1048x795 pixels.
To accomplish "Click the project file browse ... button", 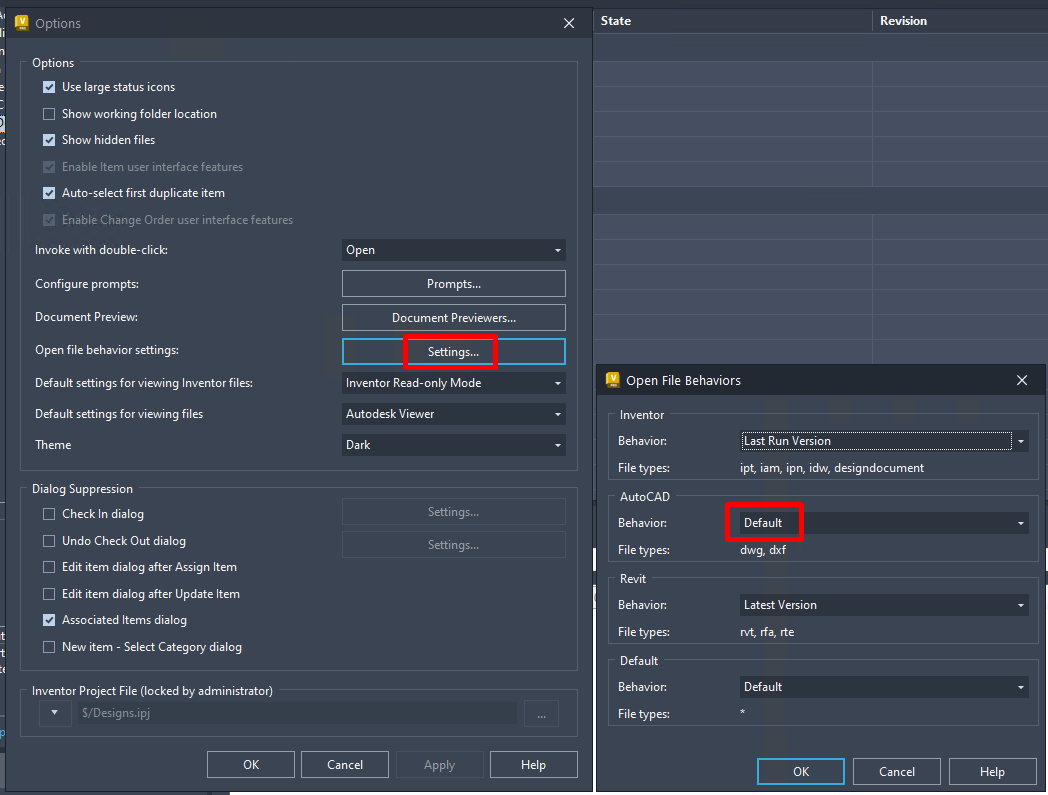I will click(x=541, y=713).
